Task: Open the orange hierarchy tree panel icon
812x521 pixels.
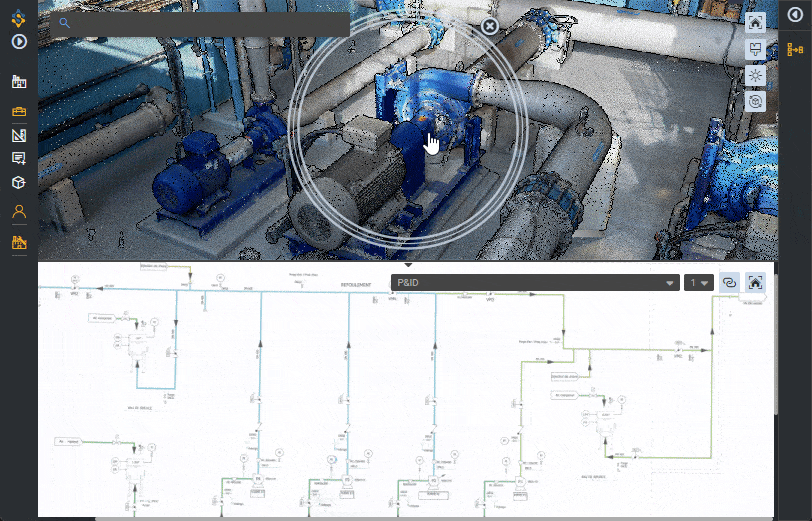Action: pyautogui.click(x=795, y=49)
